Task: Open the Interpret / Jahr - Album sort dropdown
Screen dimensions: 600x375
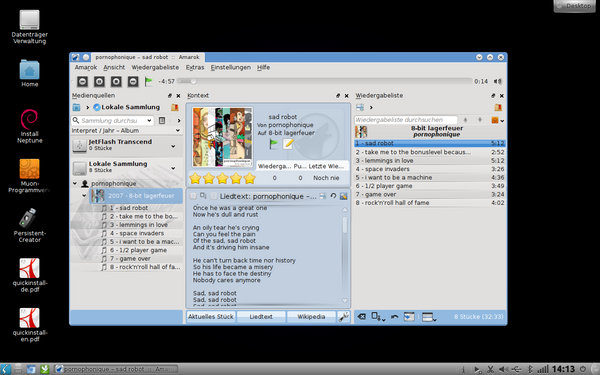Action: pyautogui.click(x=126, y=130)
